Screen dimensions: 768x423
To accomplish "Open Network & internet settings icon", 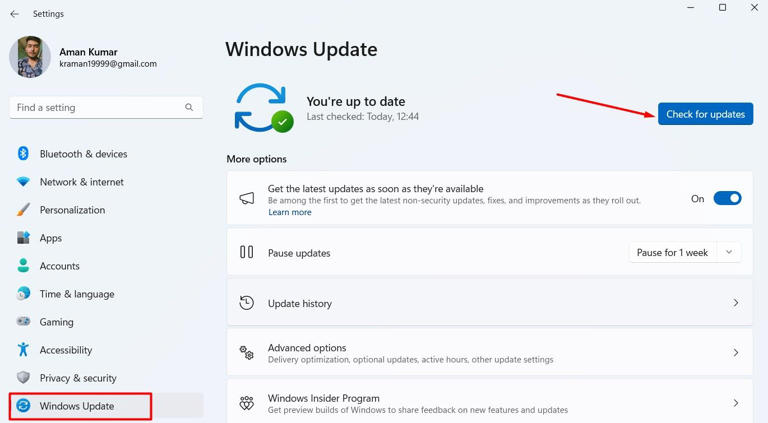I will [23, 182].
